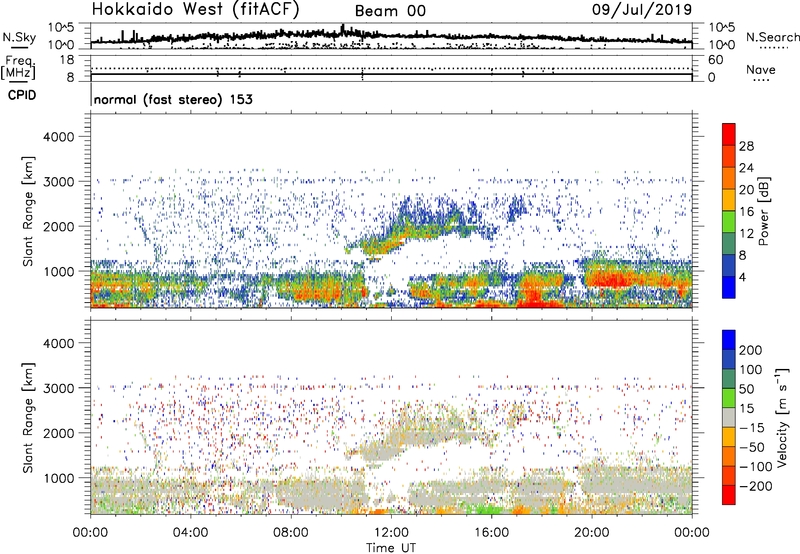Click the date '09/Jul/2019'
This screenshot has height=554, width=800.
tap(642, 9)
